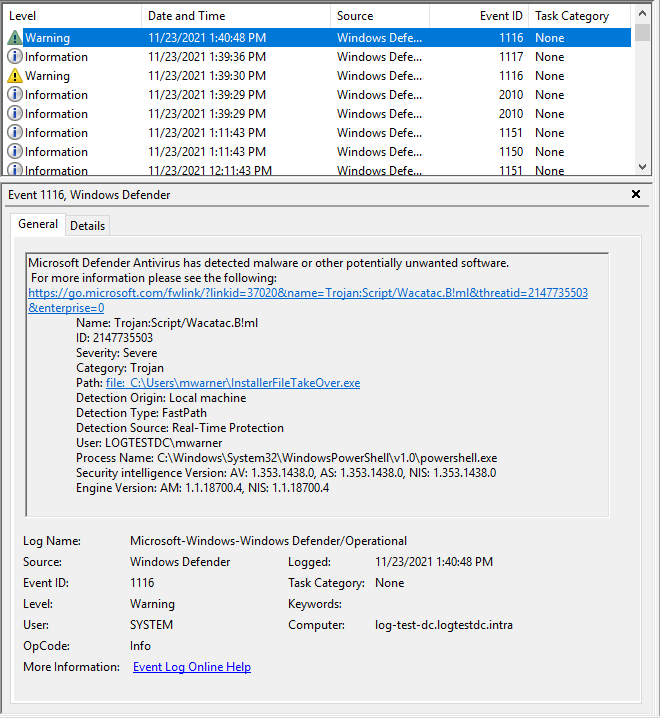Click the 'Name: Trojan:Script/Wacatac.B!ml' line
This screenshot has width=660, height=718.
(x=167, y=323)
